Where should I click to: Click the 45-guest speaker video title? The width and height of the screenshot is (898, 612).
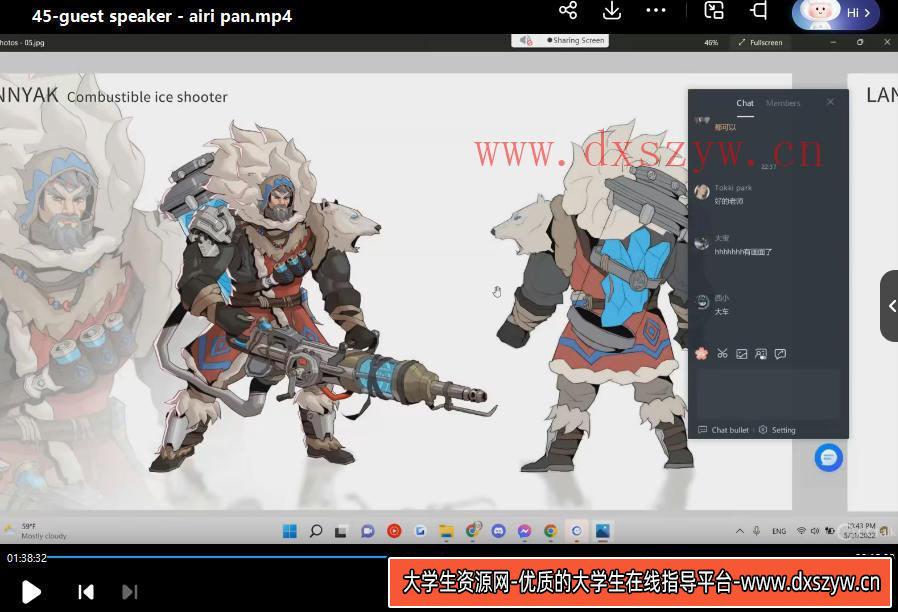[162, 15]
